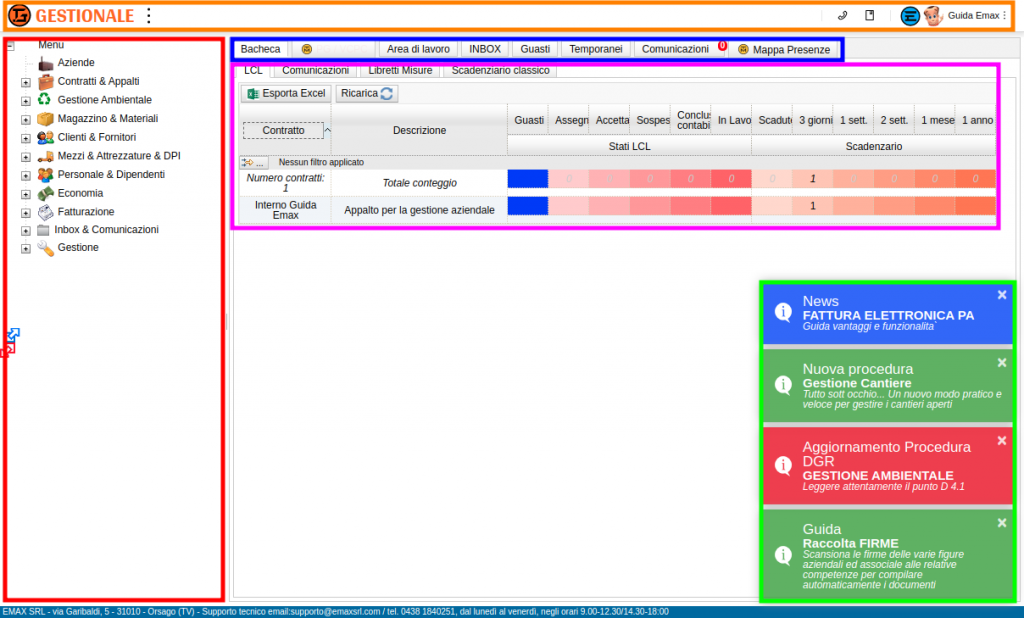The width and height of the screenshot is (1024, 618).
Task: Sort by the Contratto column header
Action: point(283,130)
